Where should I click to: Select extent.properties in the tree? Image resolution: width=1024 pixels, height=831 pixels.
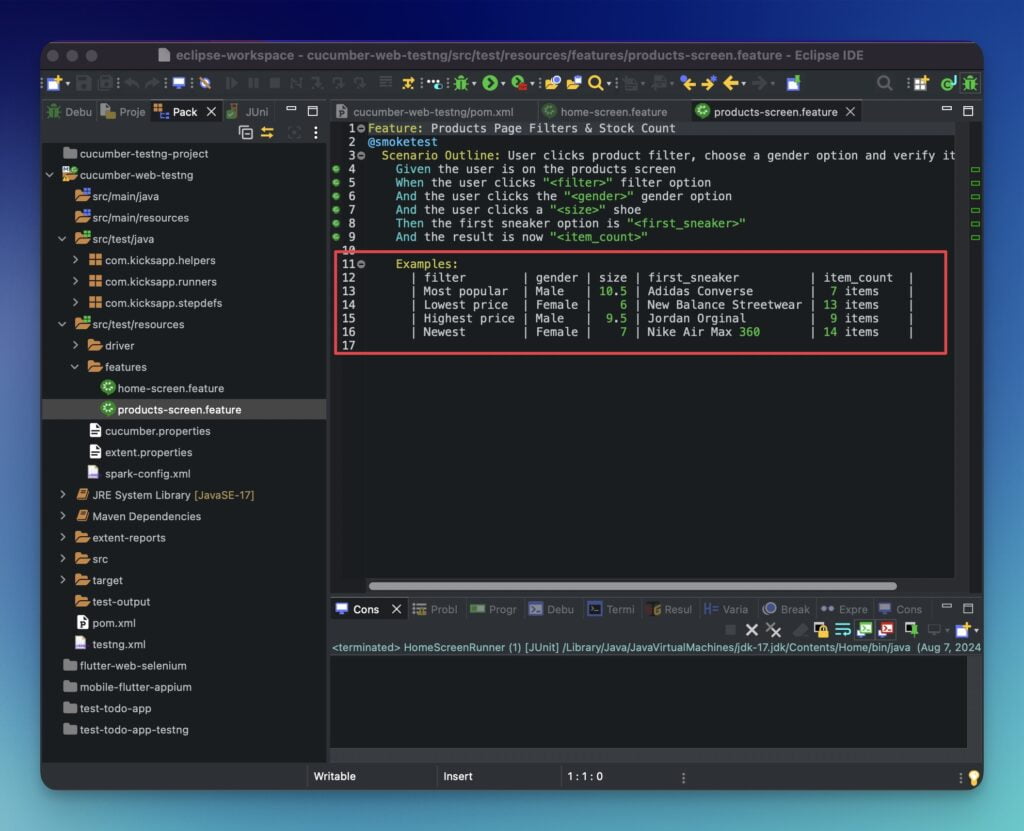(x=148, y=452)
